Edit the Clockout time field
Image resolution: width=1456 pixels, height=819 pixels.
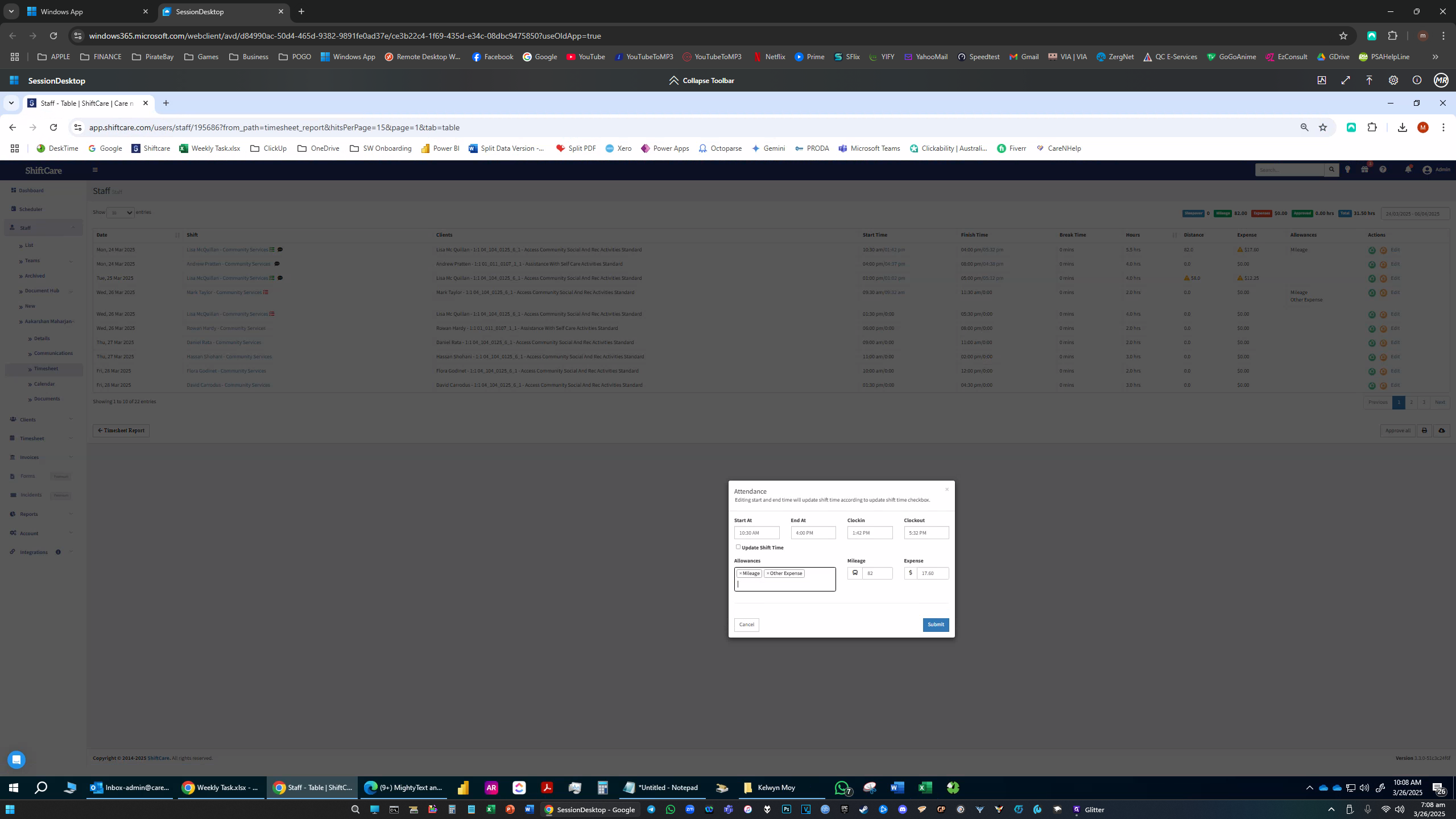tap(926, 533)
